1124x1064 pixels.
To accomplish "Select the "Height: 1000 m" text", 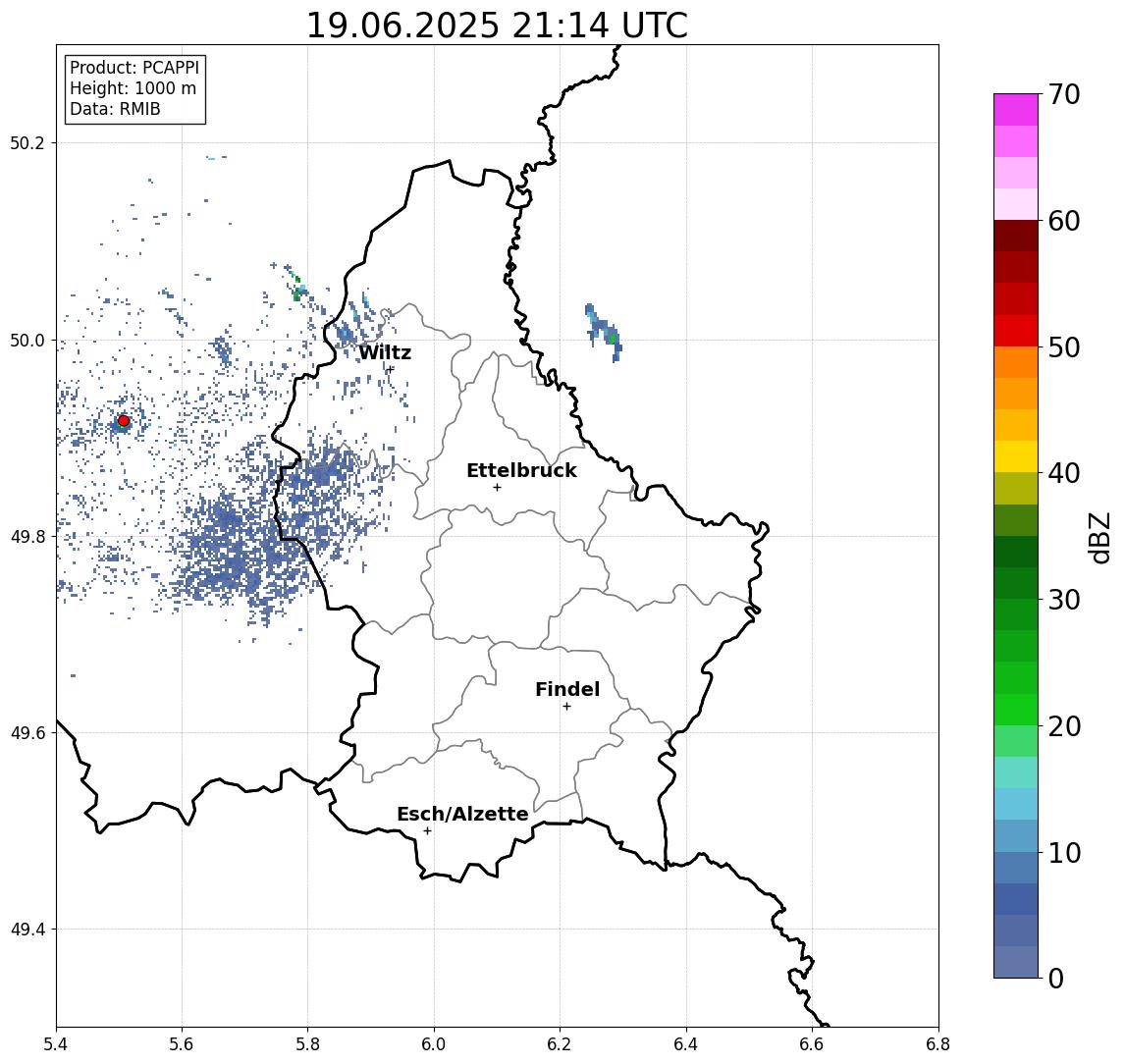I will [133, 88].
